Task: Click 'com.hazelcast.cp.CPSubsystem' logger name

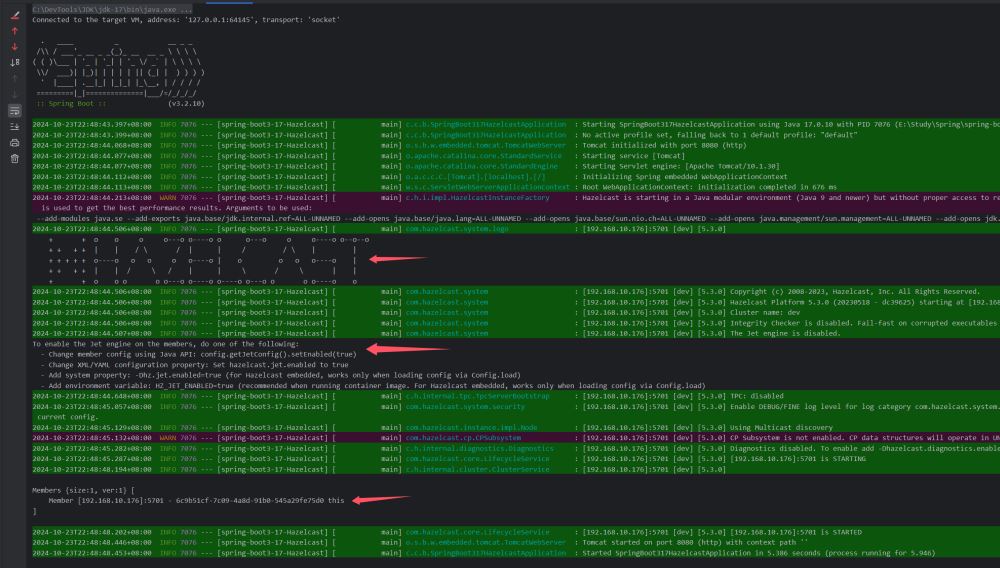Action: [463, 438]
